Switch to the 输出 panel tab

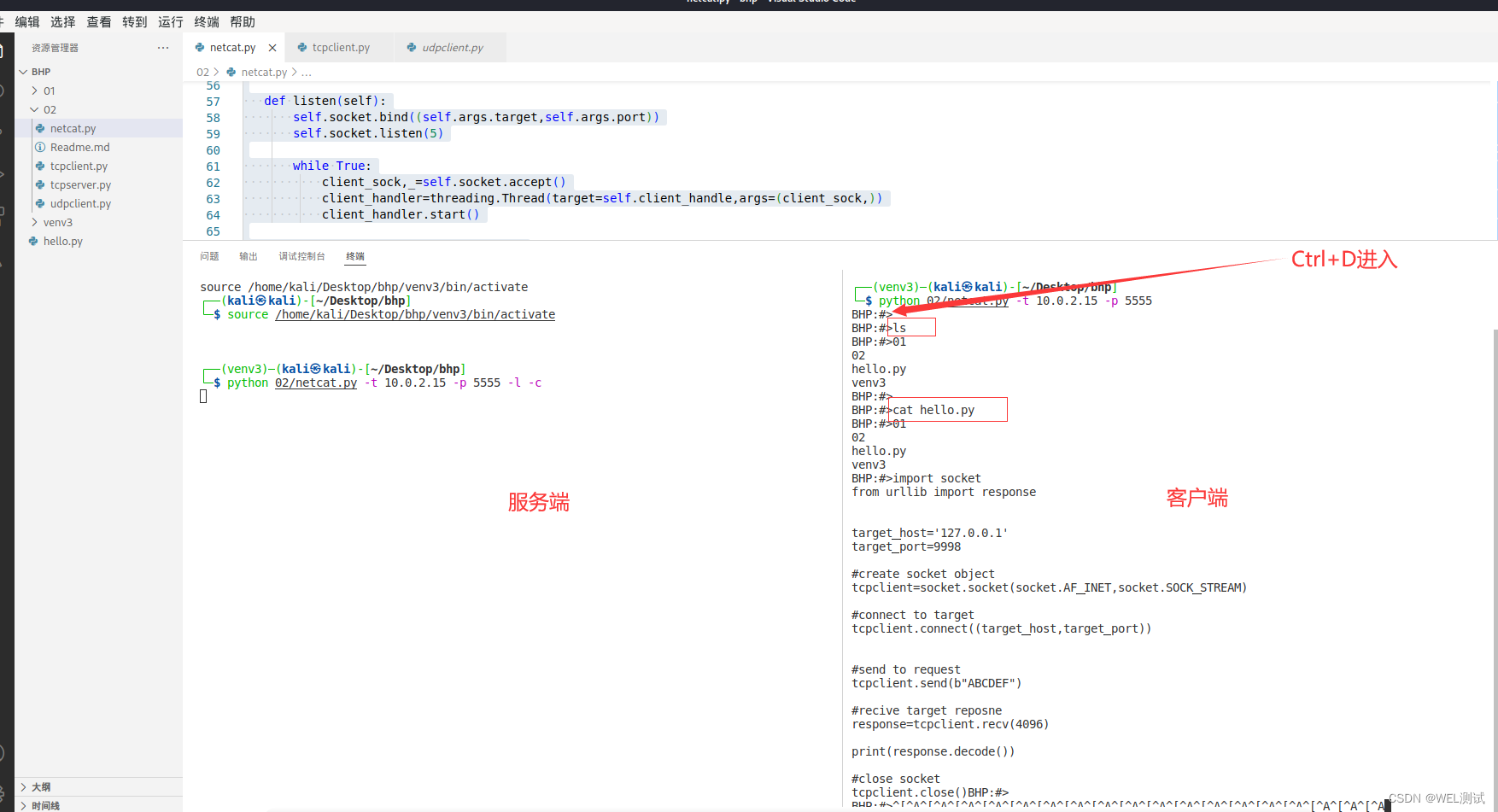point(249,256)
